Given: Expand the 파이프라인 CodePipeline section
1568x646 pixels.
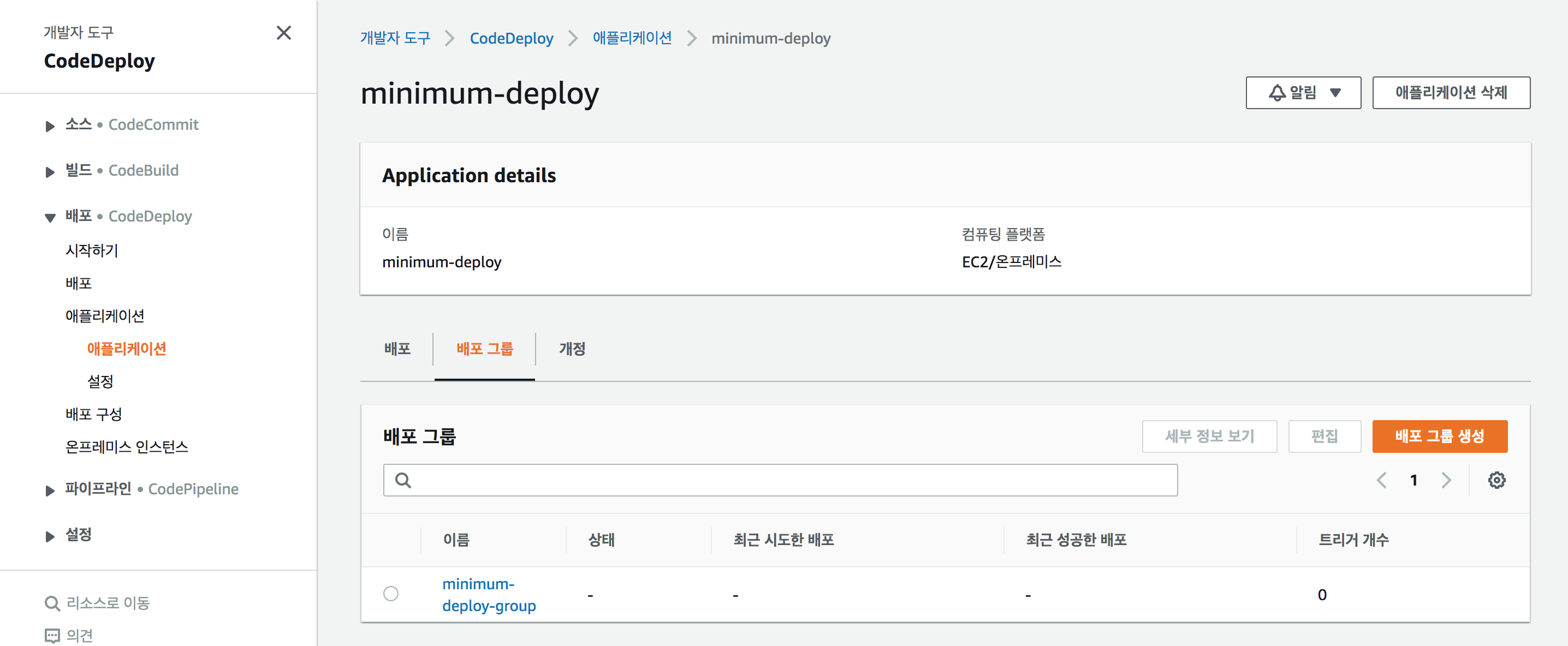Looking at the screenshot, I should coord(50,489).
